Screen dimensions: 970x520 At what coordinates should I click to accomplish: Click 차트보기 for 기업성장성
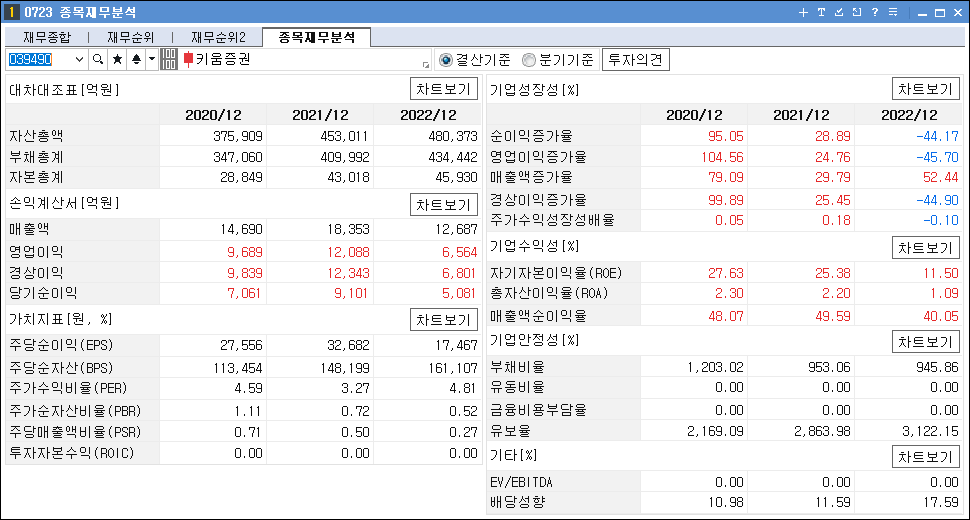[x=925, y=89]
